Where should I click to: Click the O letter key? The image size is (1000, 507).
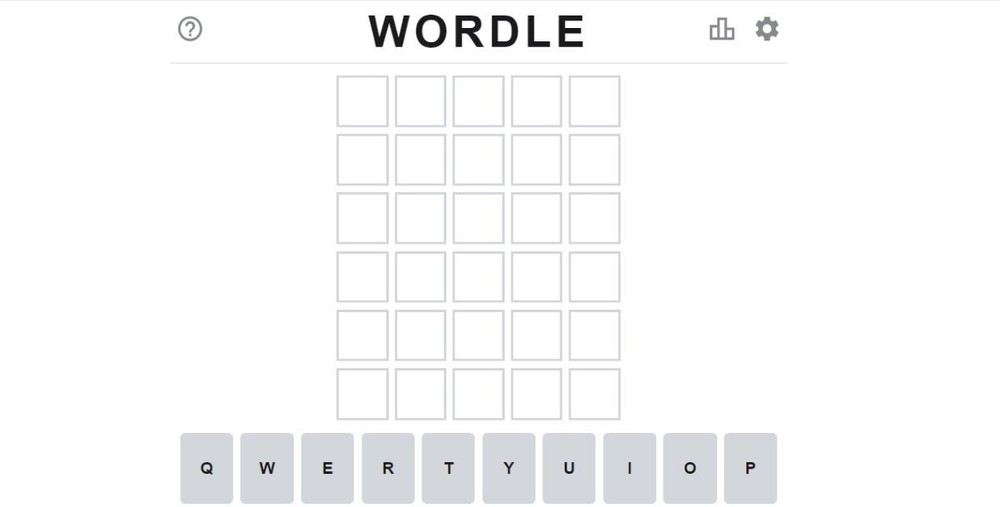(x=690, y=468)
